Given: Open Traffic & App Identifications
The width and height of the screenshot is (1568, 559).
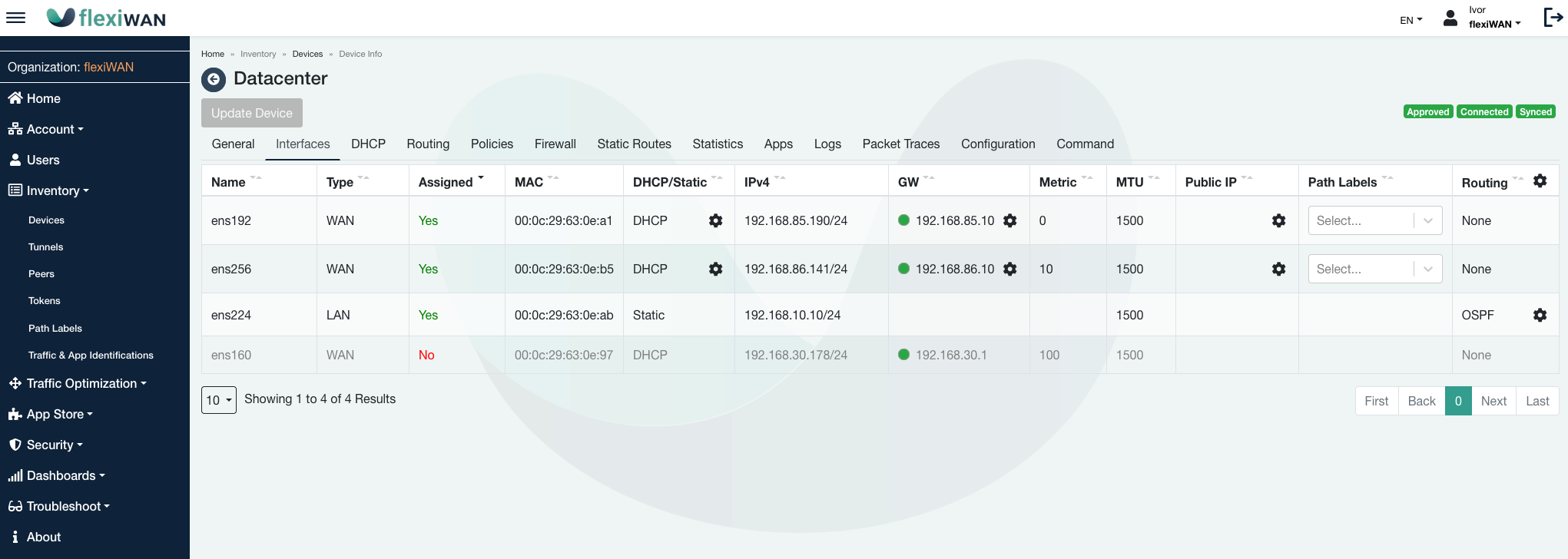Looking at the screenshot, I should click(91, 356).
